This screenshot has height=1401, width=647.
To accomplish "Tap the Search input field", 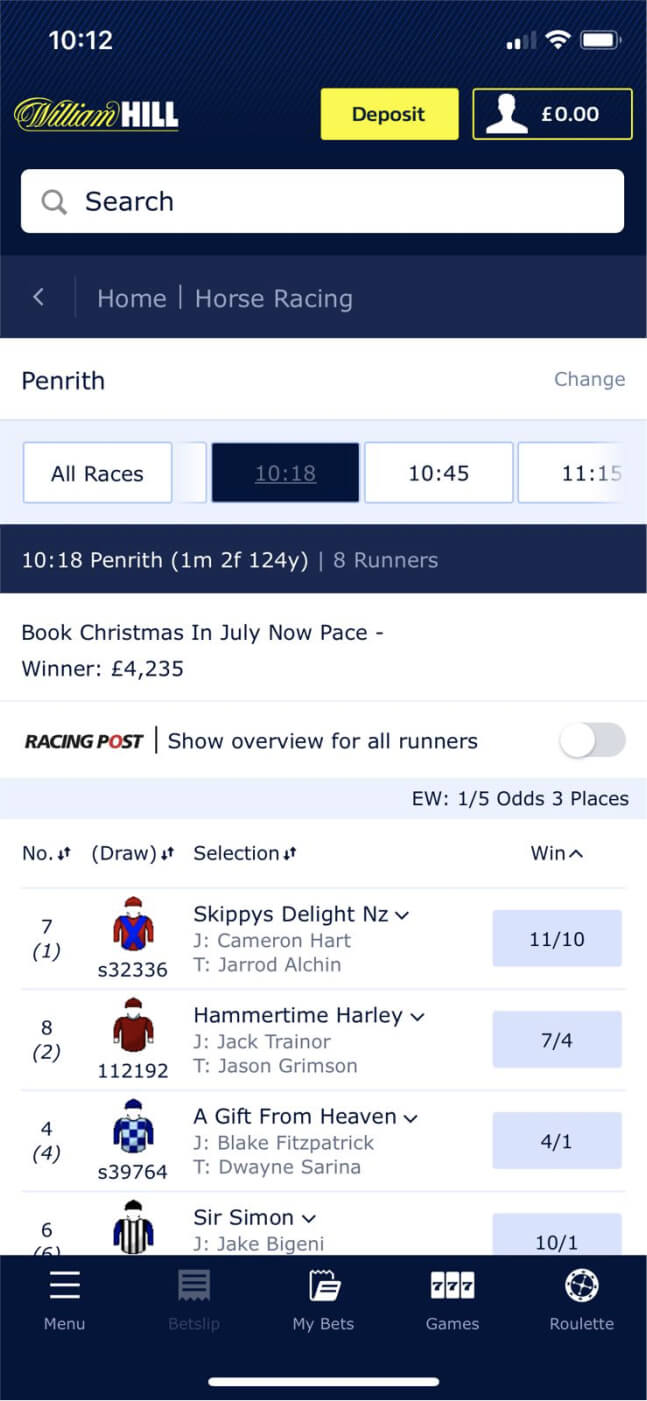I will [300, 201].
